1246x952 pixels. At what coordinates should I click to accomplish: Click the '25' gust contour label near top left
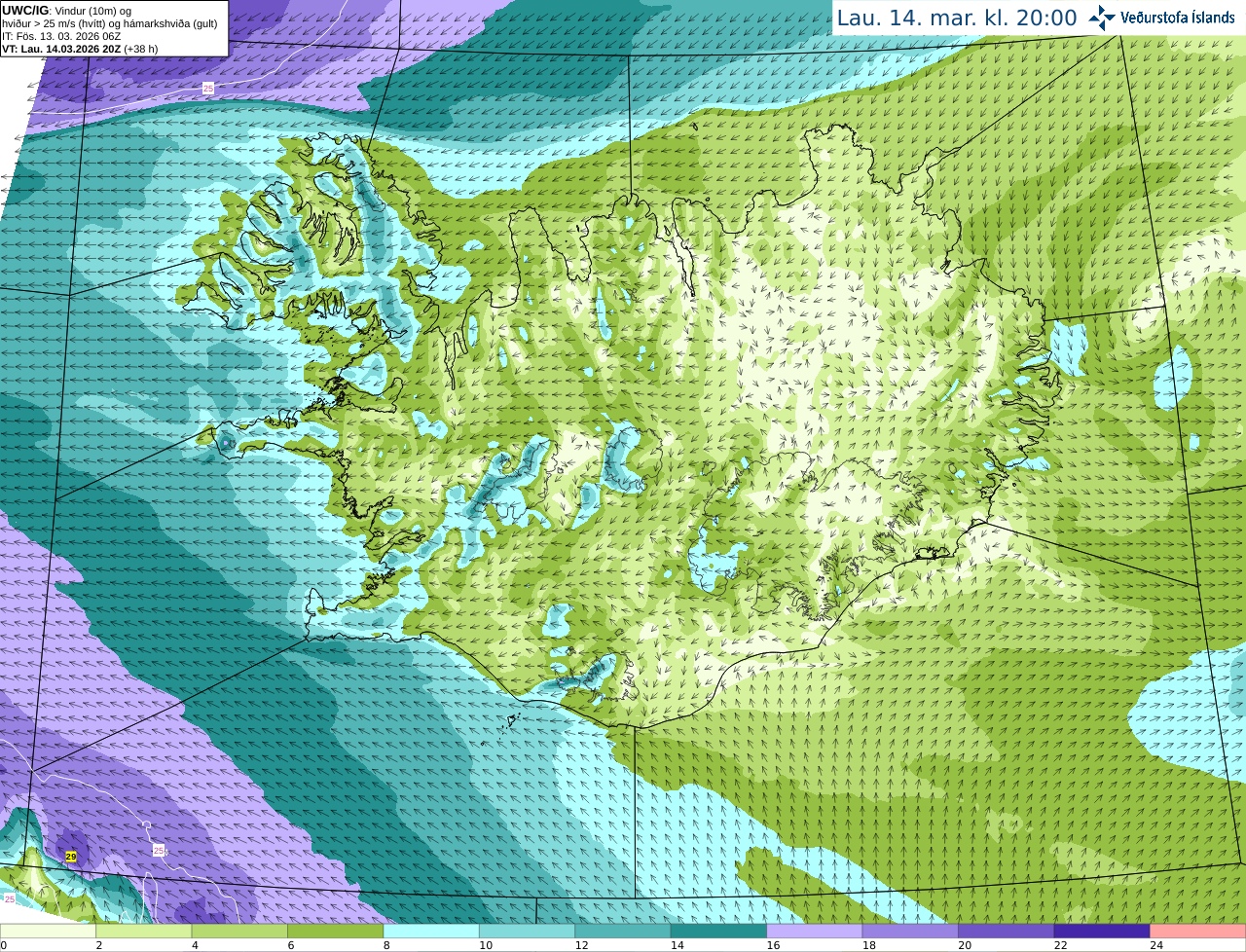tap(208, 89)
